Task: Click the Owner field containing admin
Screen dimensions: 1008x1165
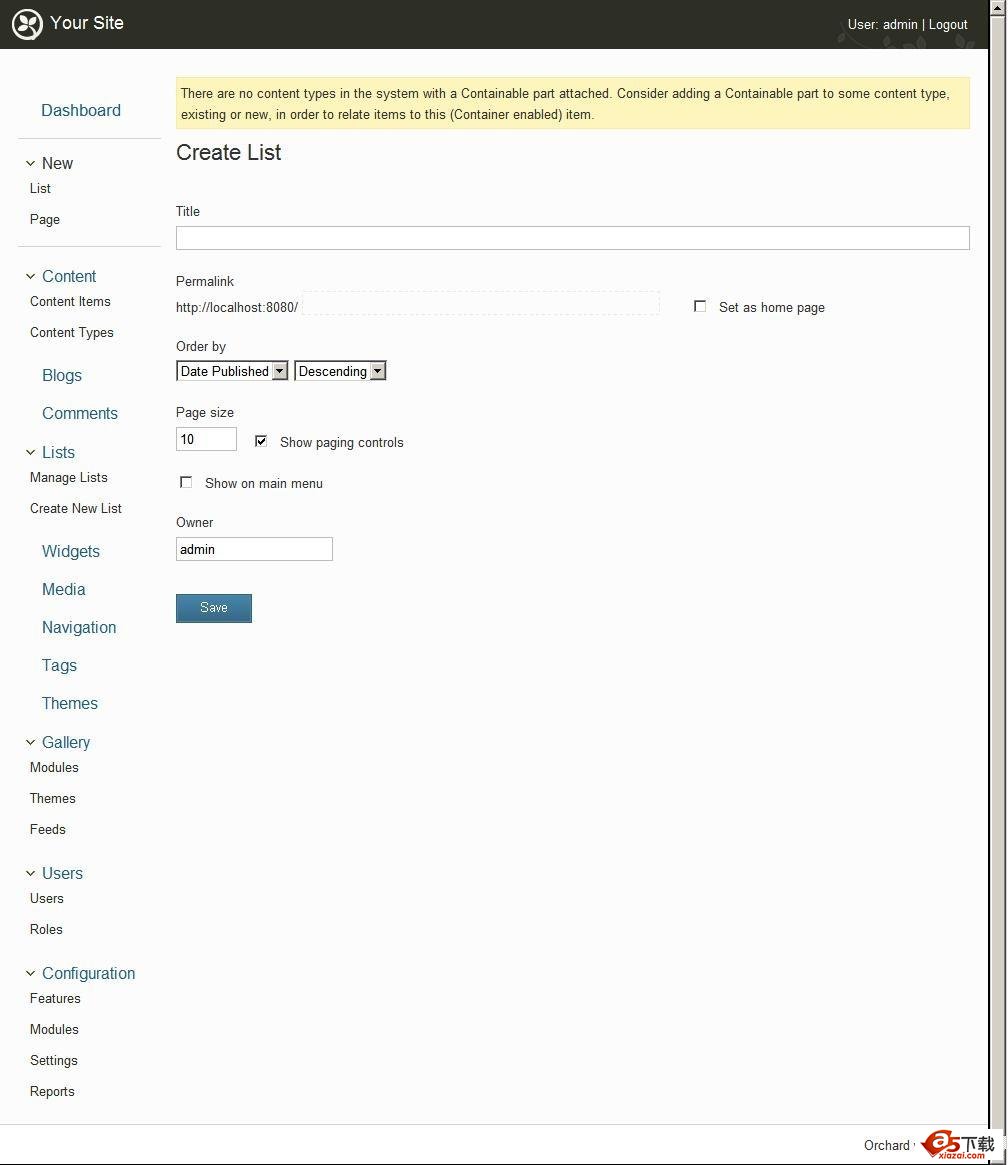Action: [x=254, y=549]
